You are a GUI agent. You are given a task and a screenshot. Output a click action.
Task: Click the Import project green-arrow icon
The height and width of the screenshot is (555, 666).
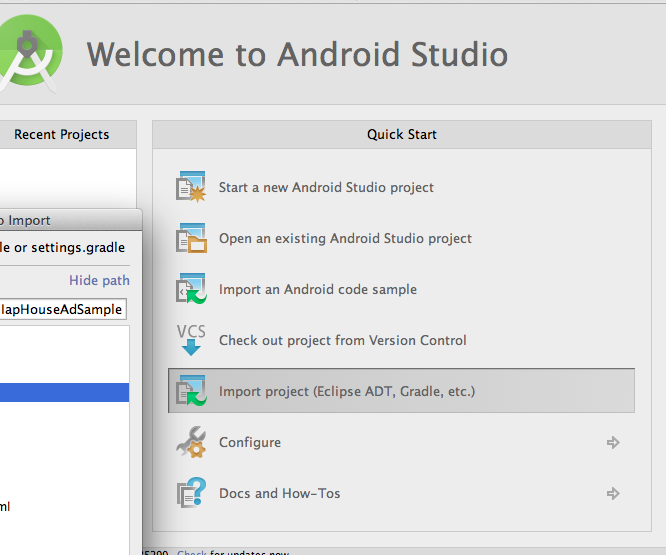pyautogui.click(x=191, y=391)
